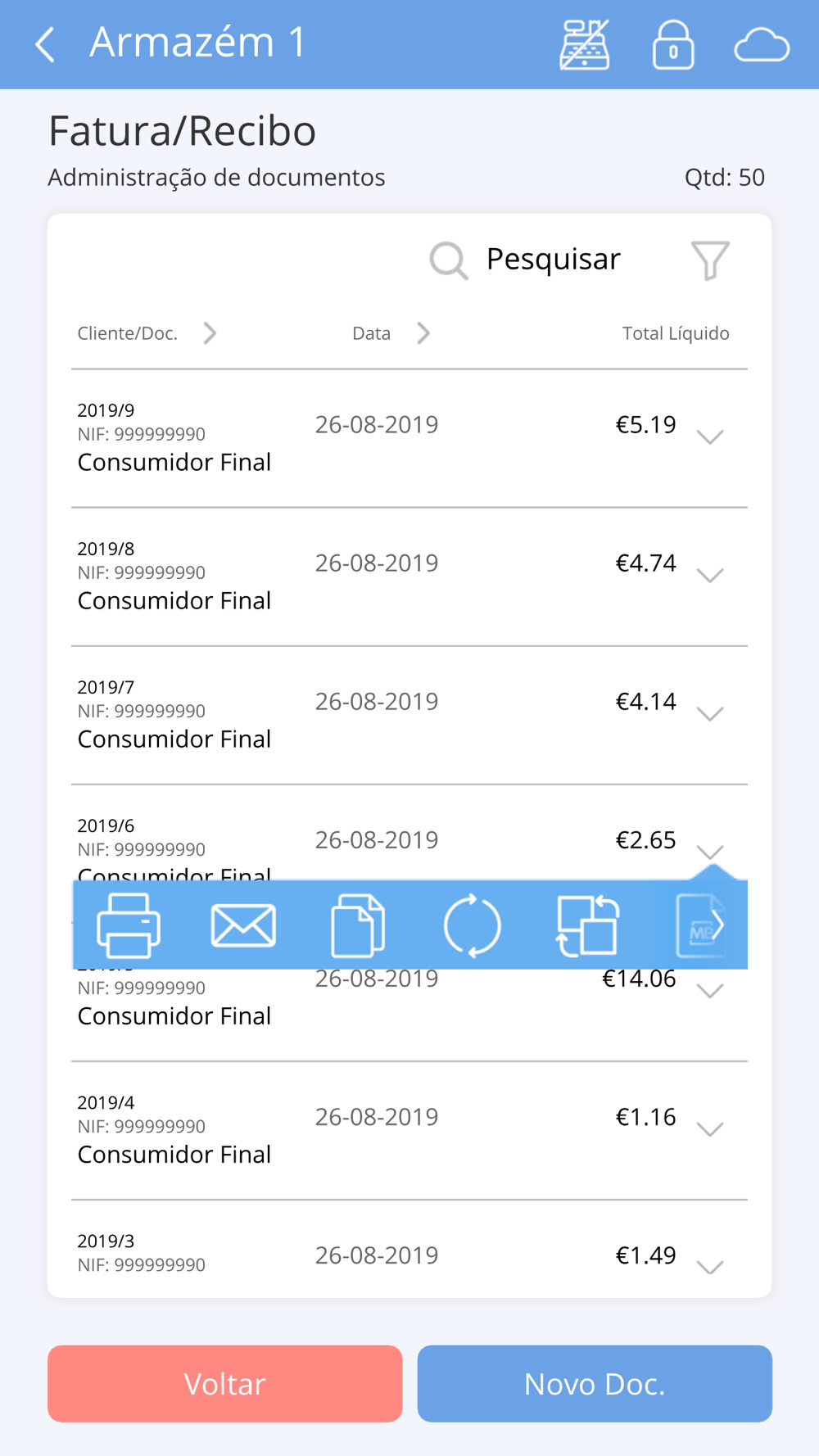Image resolution: width=819 pixels, height=1456 pixels.
Task: Tap the padlock icon in header
Action: (x=673, y=44)
